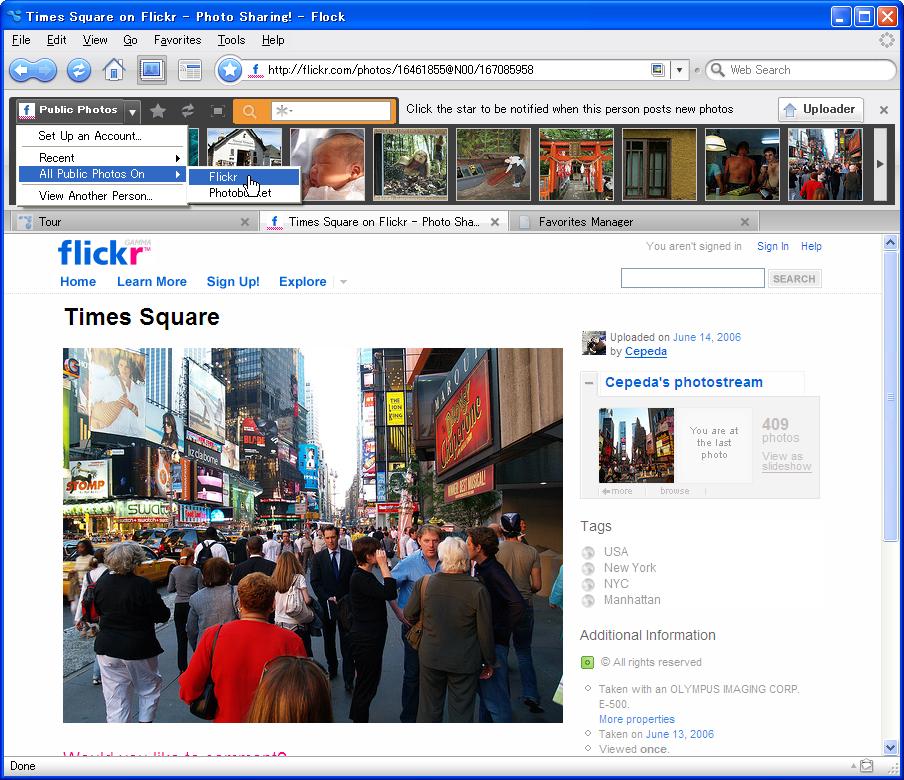Click the page vertical scrollbar thumb

[890, 397]
